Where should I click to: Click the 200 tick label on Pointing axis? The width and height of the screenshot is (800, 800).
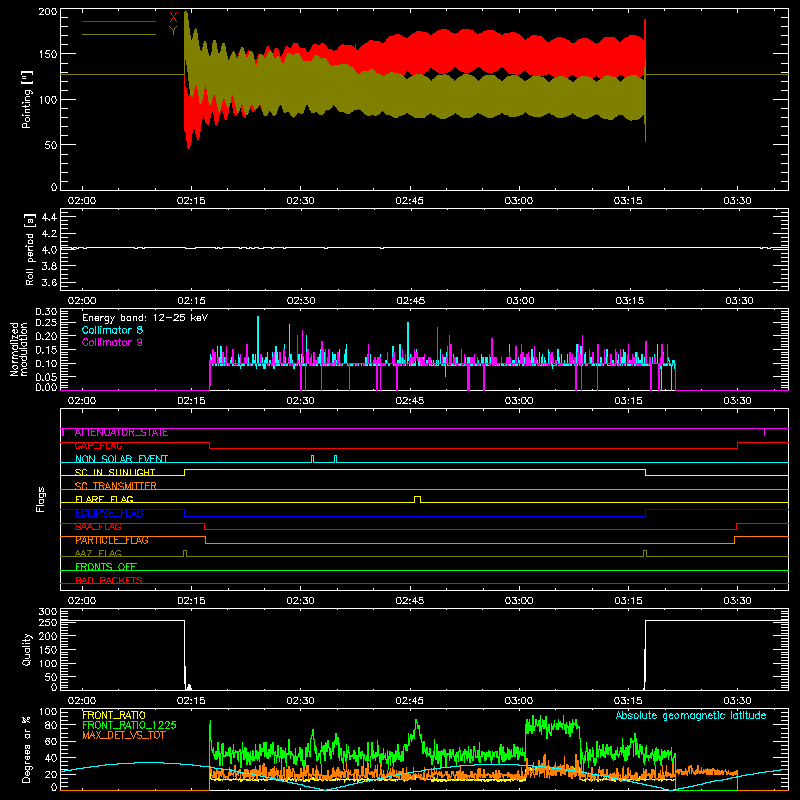pyautogui.click(x=47, y=12)
